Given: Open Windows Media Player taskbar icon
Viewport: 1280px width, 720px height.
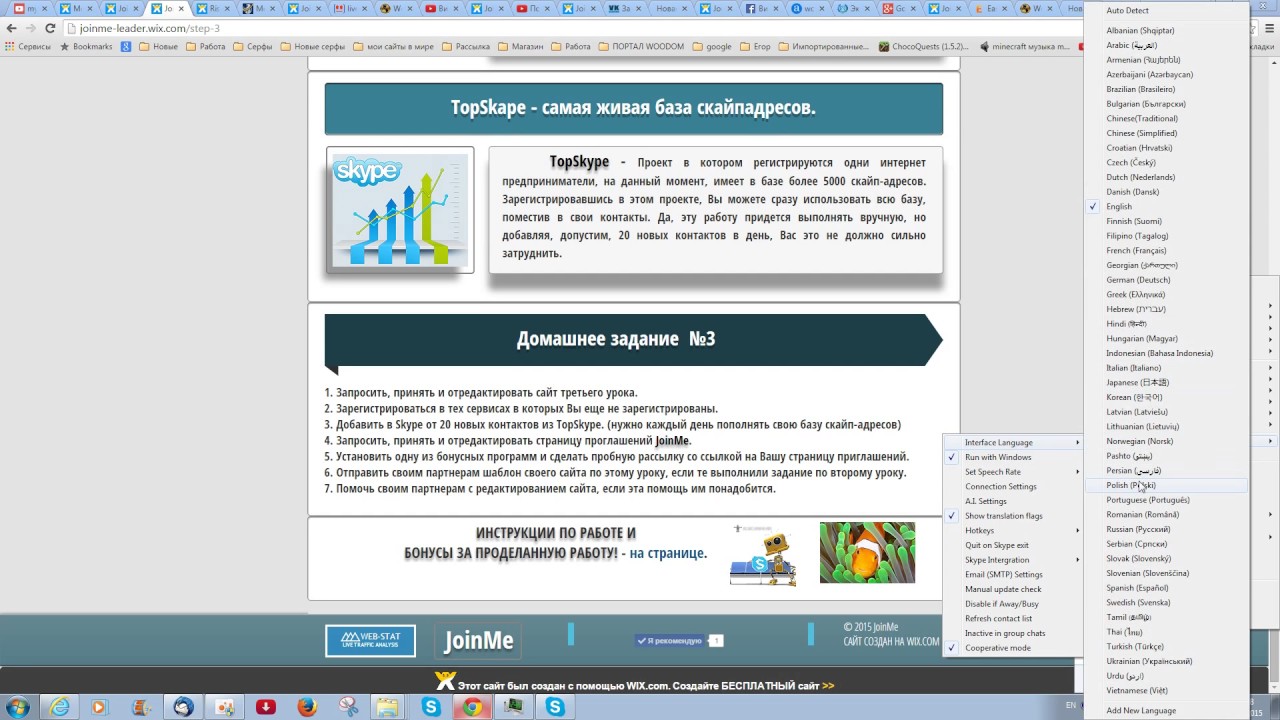Looking at the screenshot, I should pyautogui.click(x=98, y=707).
